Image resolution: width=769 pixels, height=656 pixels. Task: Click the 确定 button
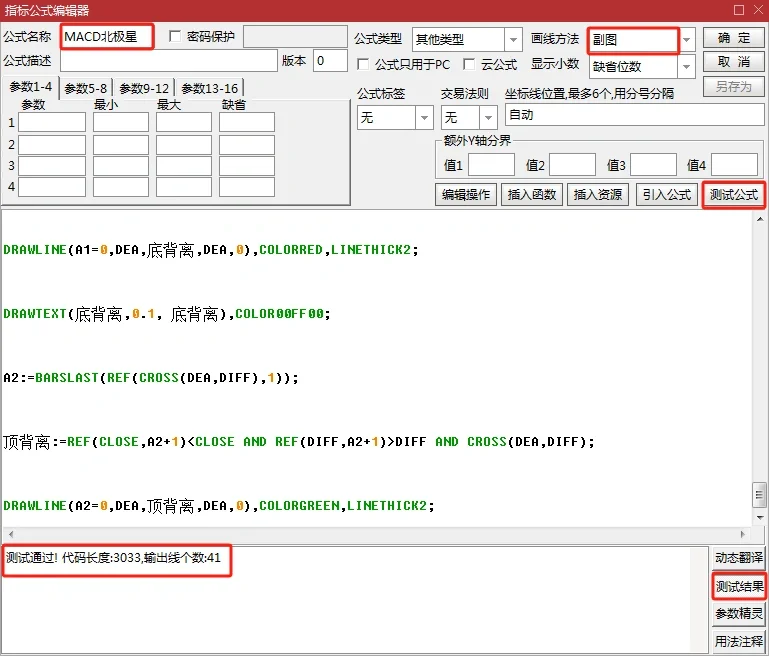point(734,38)
